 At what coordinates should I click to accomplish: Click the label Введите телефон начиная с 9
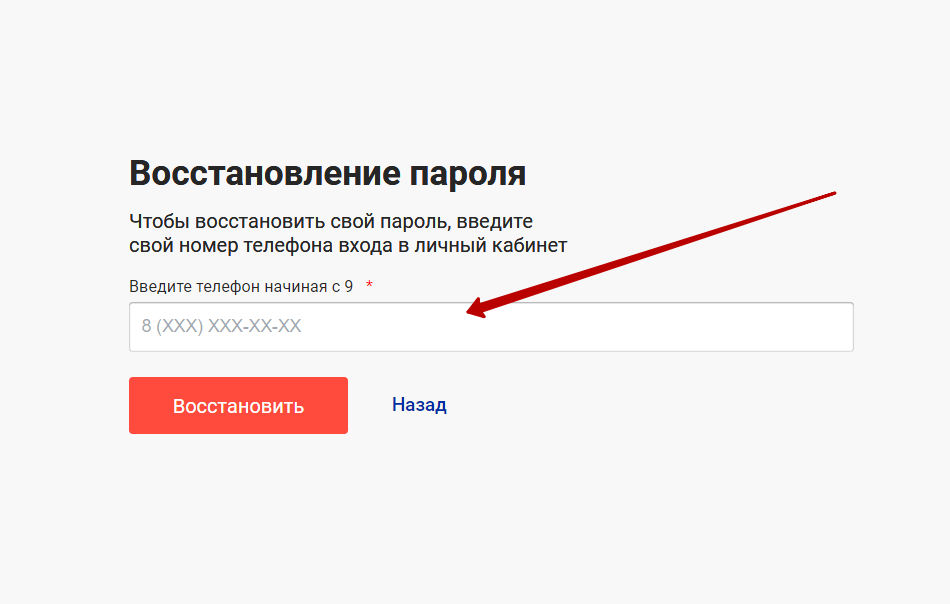coord(240,286)
